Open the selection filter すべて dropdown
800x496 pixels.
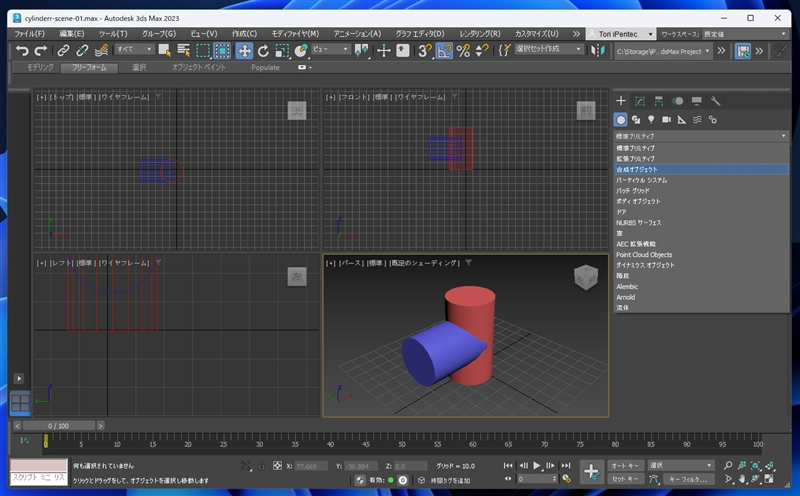point(134,49)
